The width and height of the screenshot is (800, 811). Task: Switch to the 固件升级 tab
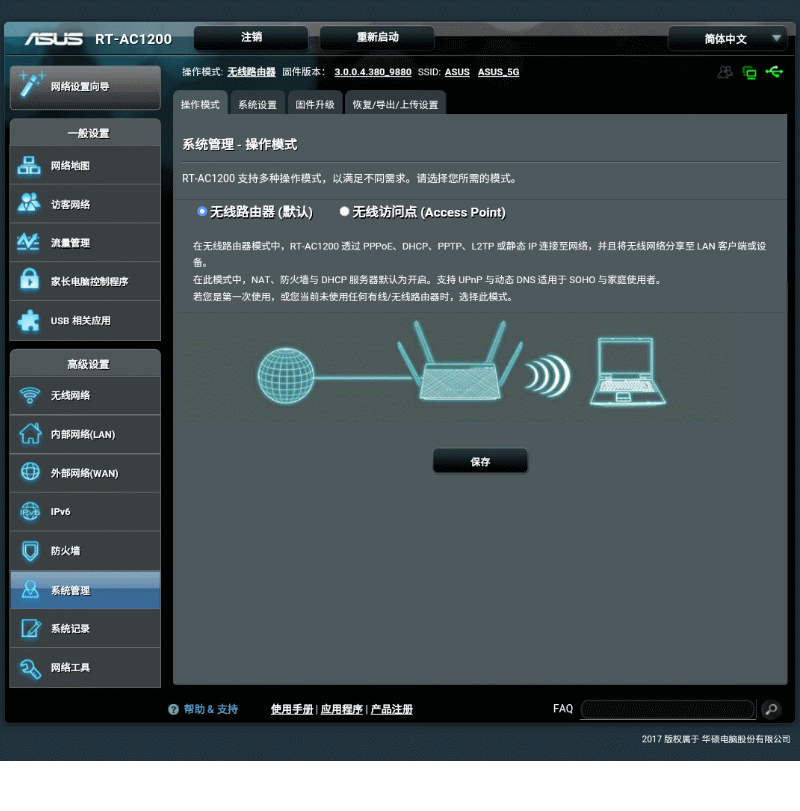pyautogui.click(x=314, y=103)
